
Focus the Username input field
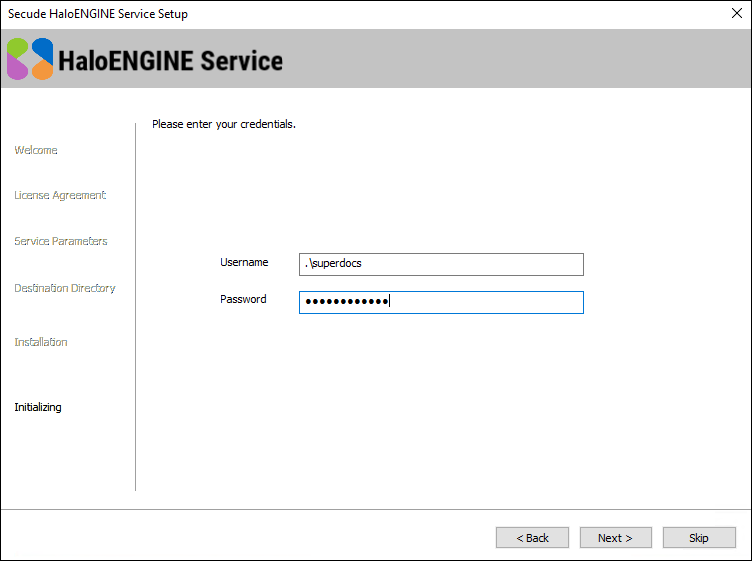(440, 264)
